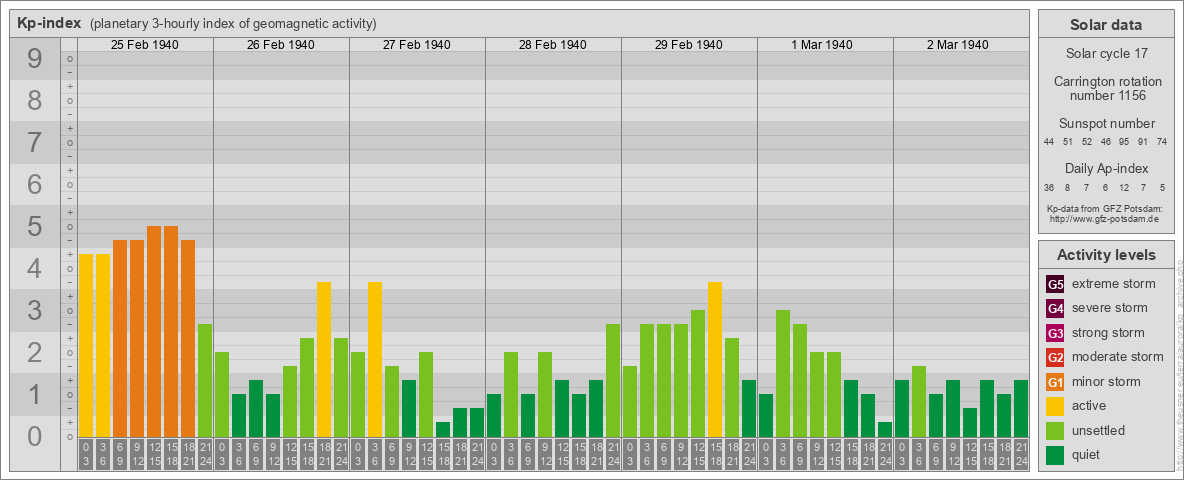Click the yellow 3-6 bar on 27 Feb
The height and width of the screenshot is (480, 1184).
[x=375, y=359]
